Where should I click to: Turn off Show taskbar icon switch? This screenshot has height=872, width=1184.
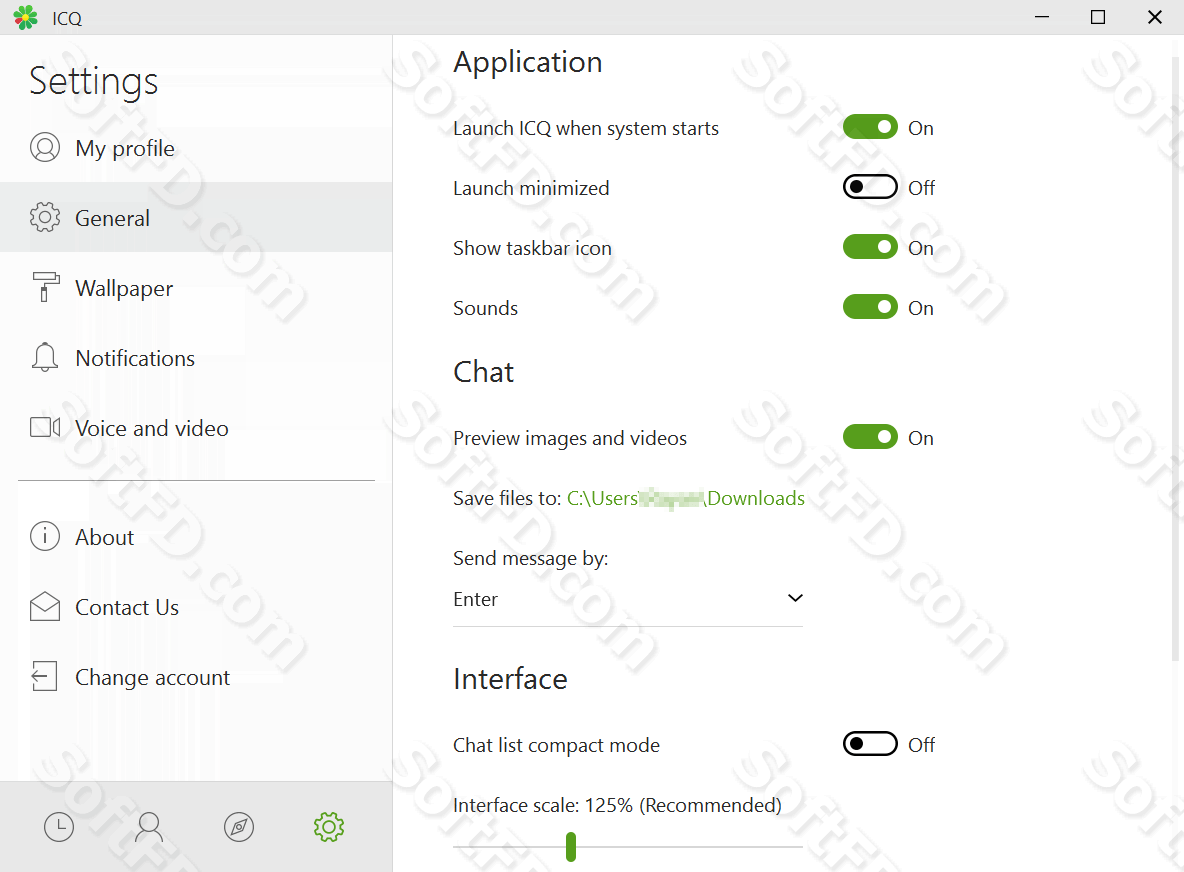point(870,247)
